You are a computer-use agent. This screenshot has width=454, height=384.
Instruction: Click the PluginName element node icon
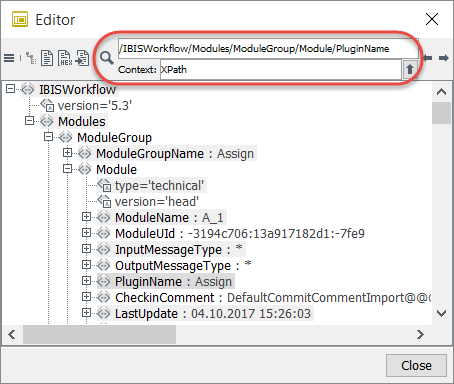click(x=103, y=281)
